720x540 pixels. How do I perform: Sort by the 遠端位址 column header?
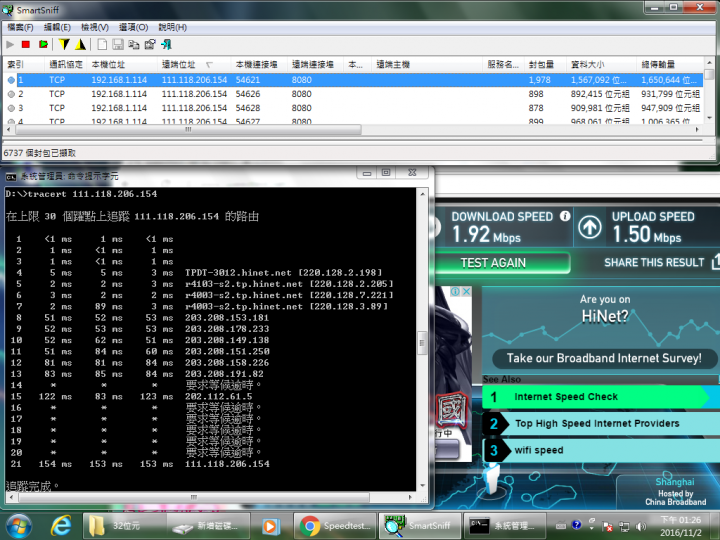click(192, 64)
